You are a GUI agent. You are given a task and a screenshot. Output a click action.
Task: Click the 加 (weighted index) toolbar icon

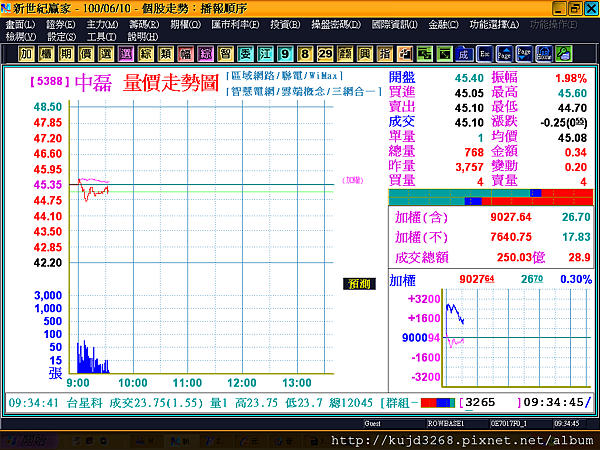[26, 54]
